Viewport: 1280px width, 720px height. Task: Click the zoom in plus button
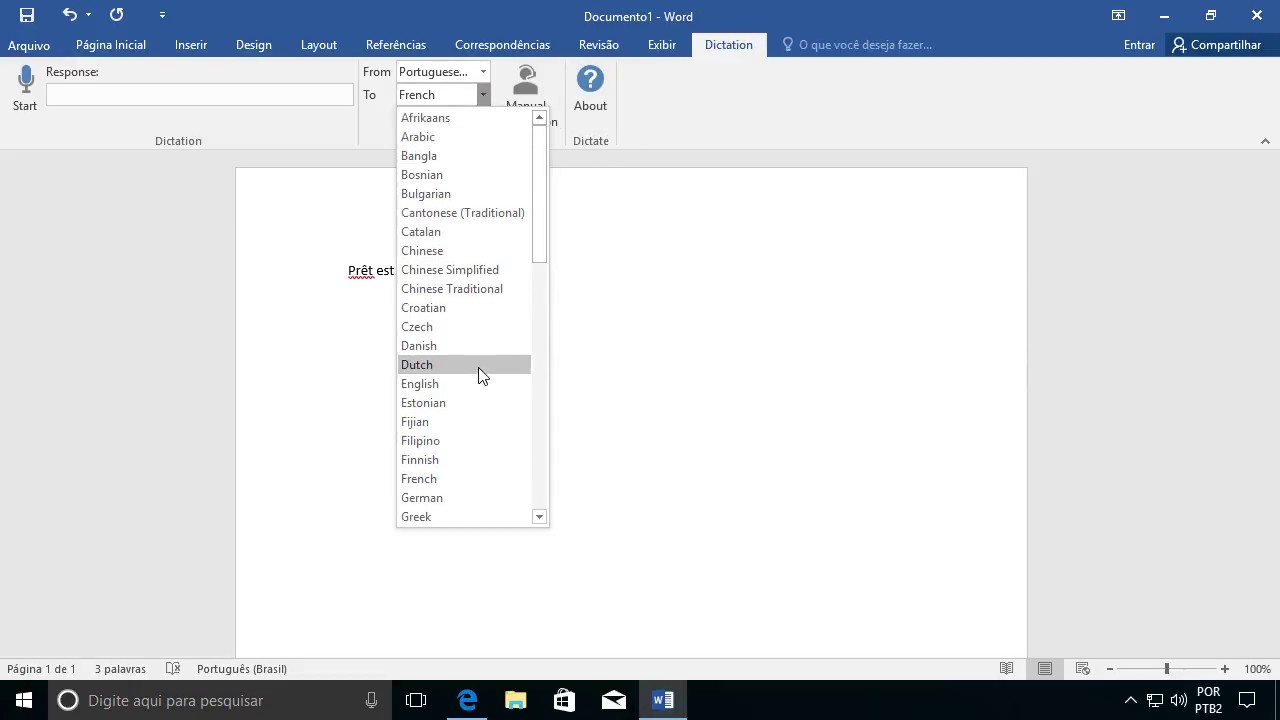point(1225,669)
